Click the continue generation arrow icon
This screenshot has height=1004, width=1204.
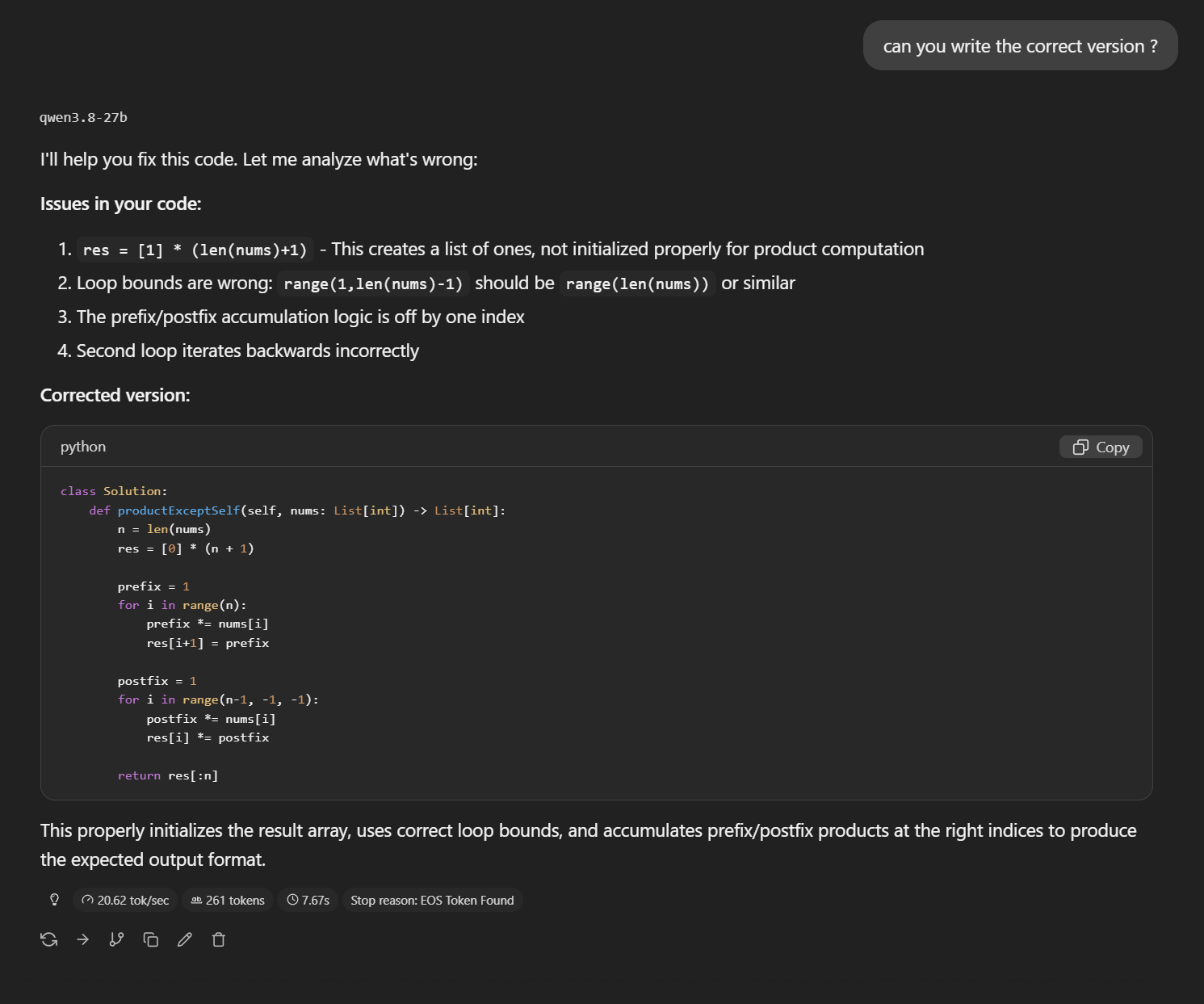pos(83,939)
